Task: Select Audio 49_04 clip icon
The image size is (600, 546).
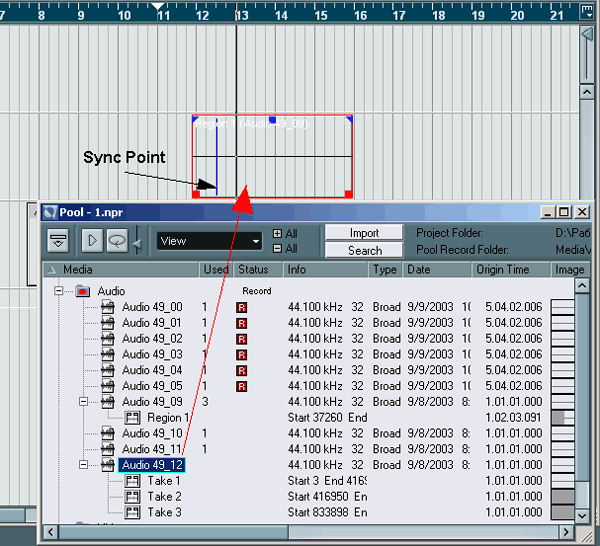Action: click(108, 370)
